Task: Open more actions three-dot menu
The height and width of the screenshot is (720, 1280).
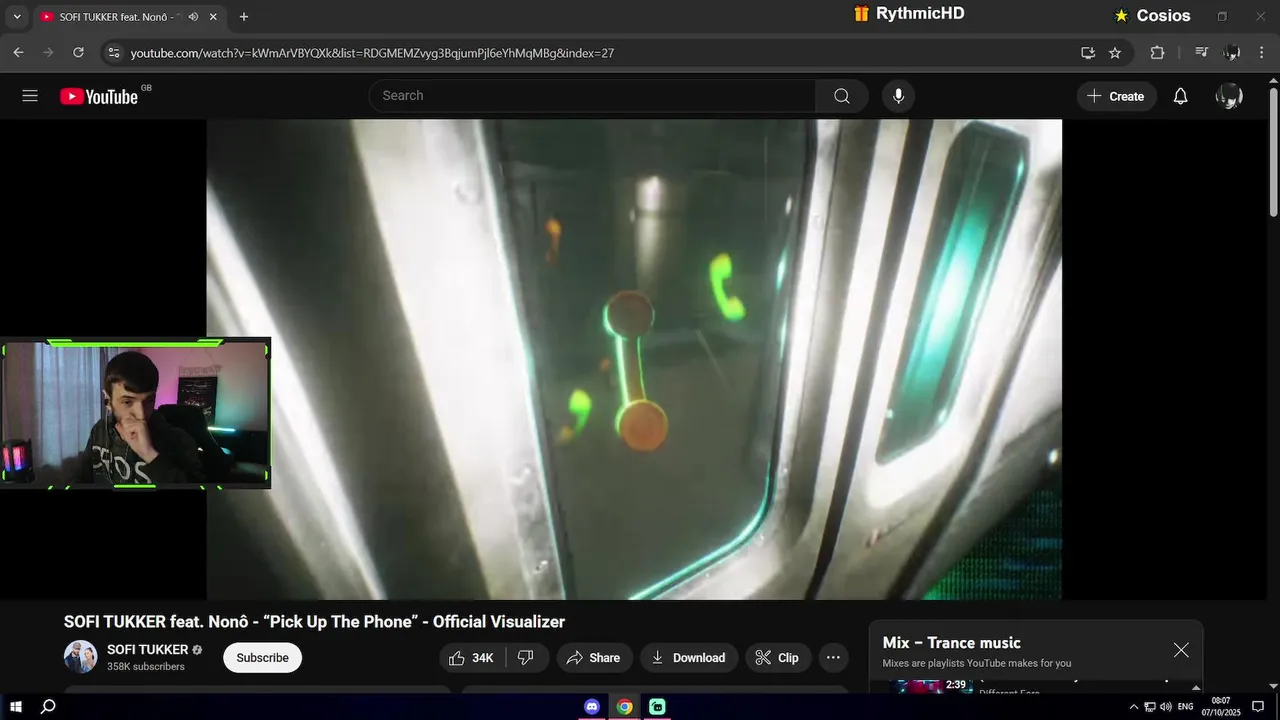Action: [833, 657]
